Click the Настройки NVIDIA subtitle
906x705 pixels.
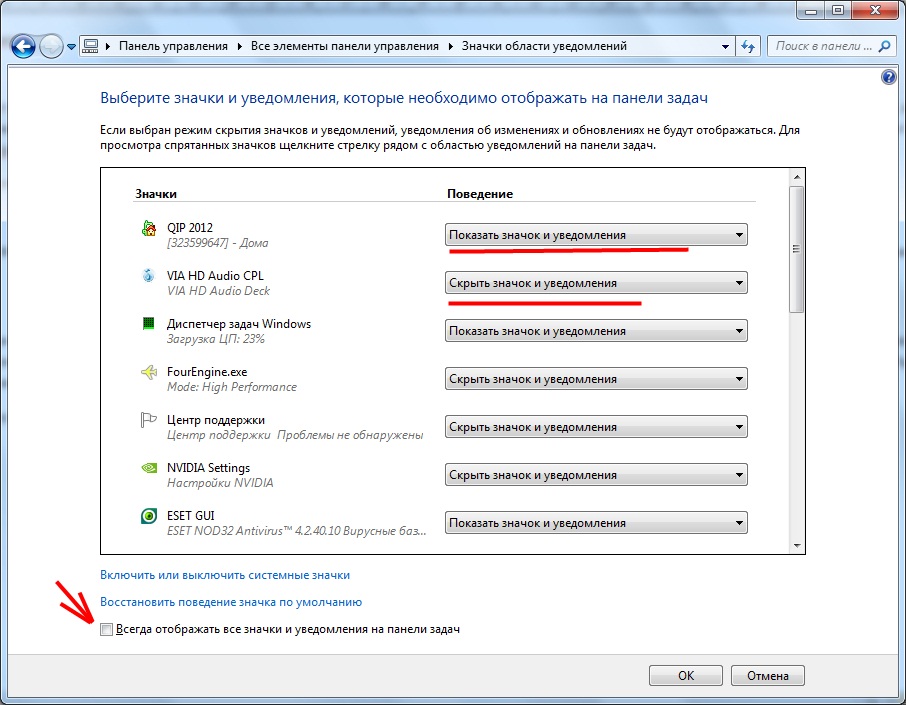220,483
